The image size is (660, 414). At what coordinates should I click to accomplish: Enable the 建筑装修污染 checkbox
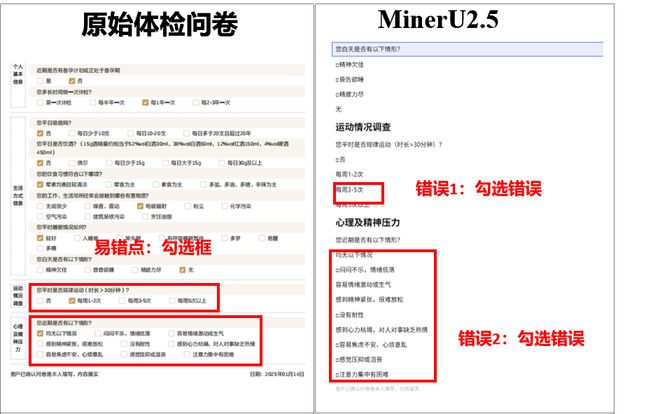(x=90, y=215)
